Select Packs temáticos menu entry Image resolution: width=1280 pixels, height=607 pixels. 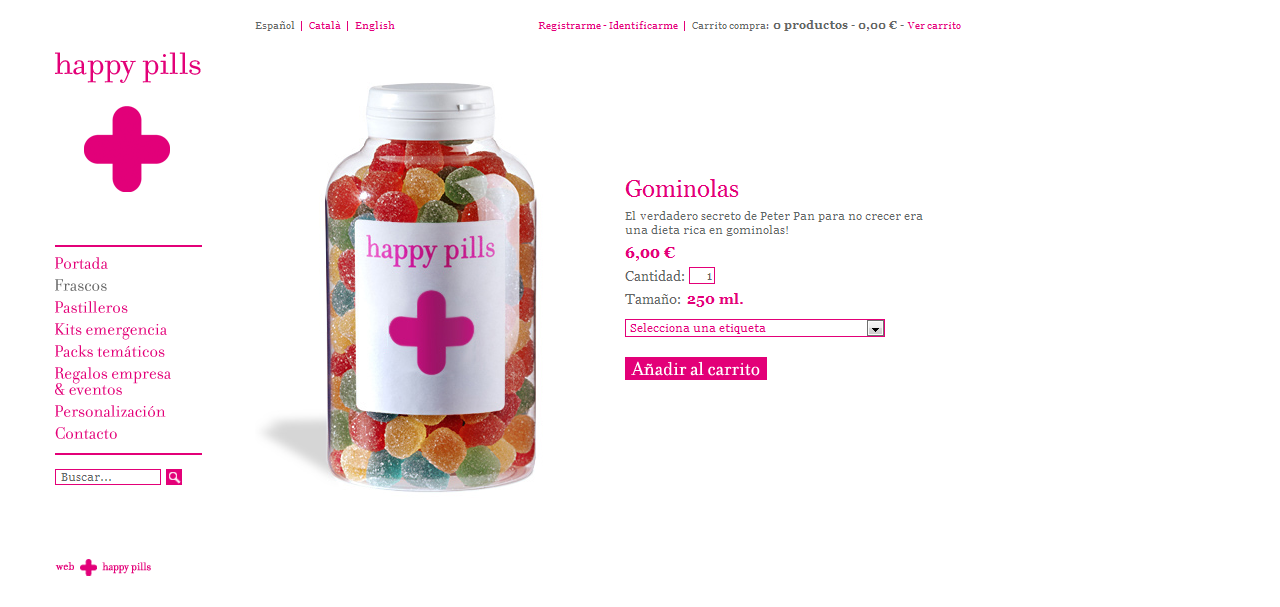click(110, 352)
